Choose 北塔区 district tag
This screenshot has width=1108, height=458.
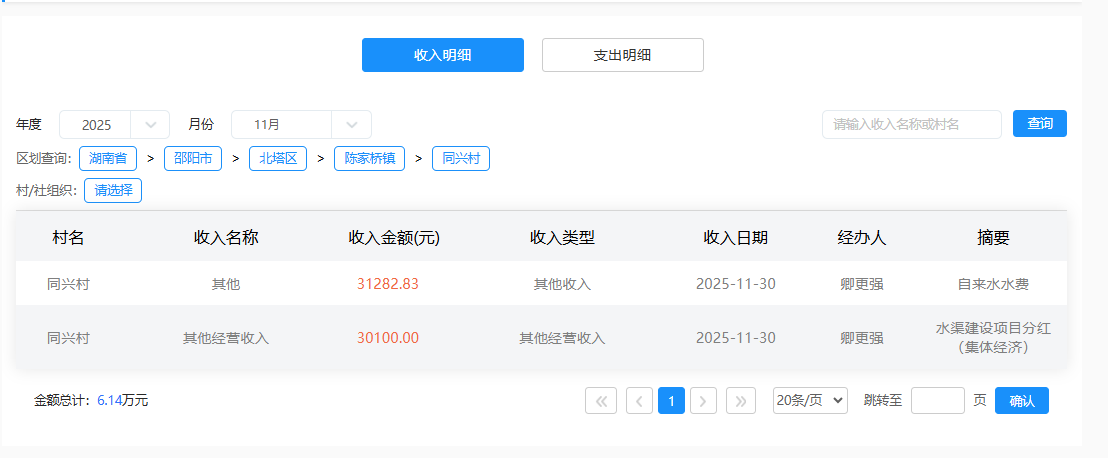[278, 158]
